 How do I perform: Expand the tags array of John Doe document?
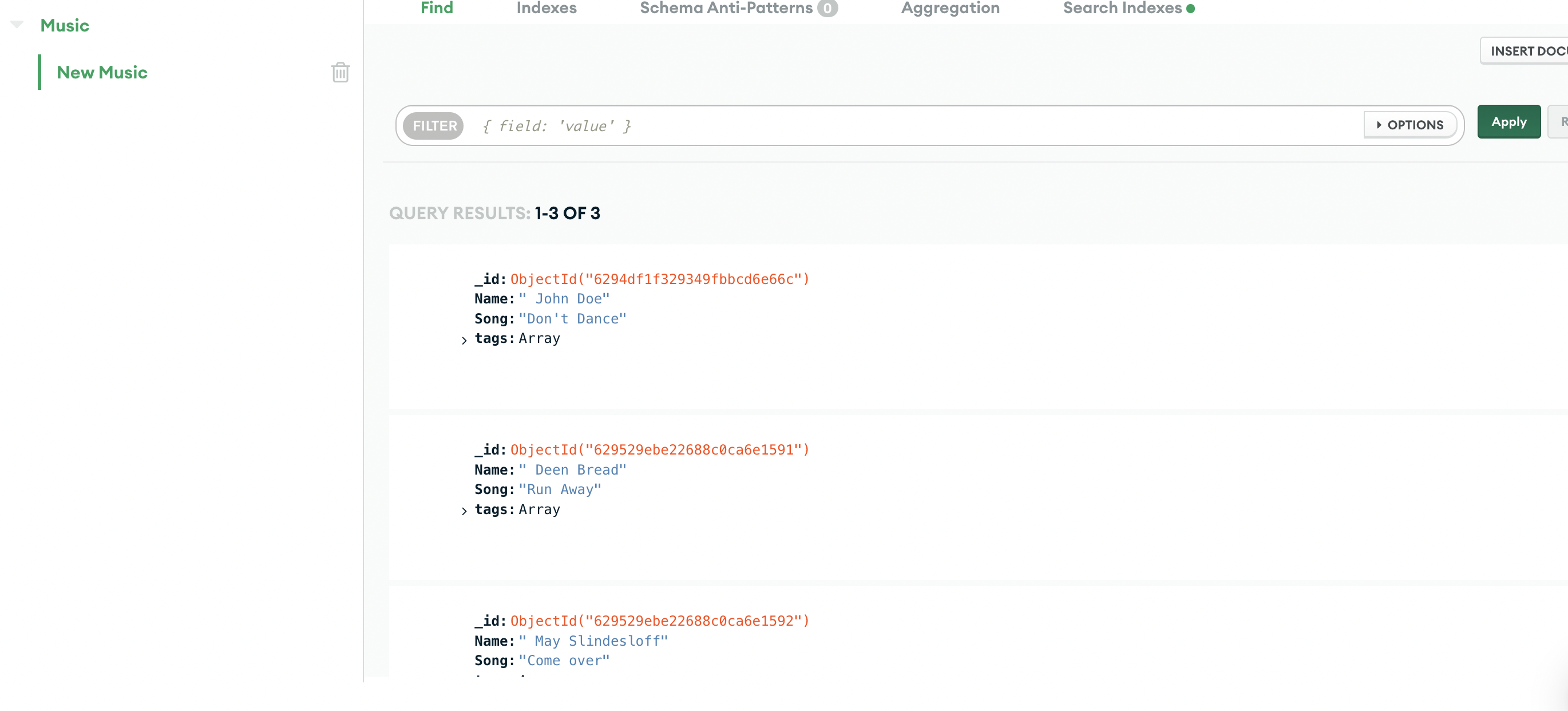(x=465, y=339)
